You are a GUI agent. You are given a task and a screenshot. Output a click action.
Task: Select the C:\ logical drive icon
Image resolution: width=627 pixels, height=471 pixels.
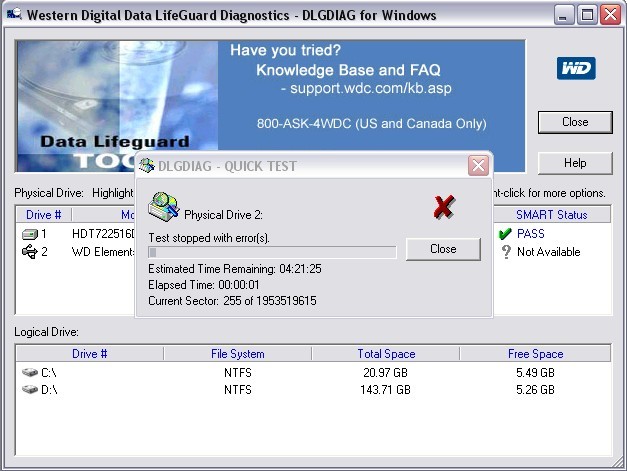30,372
